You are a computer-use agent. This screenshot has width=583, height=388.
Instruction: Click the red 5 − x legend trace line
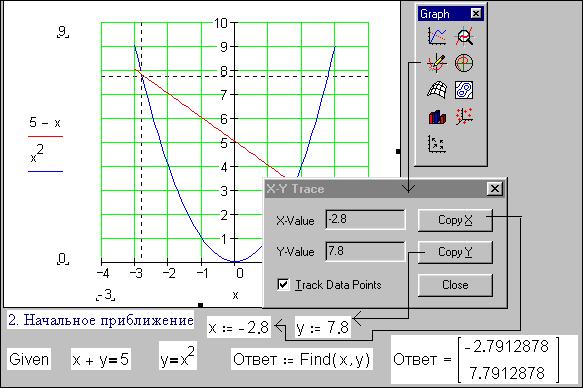[x=45, y=137]
